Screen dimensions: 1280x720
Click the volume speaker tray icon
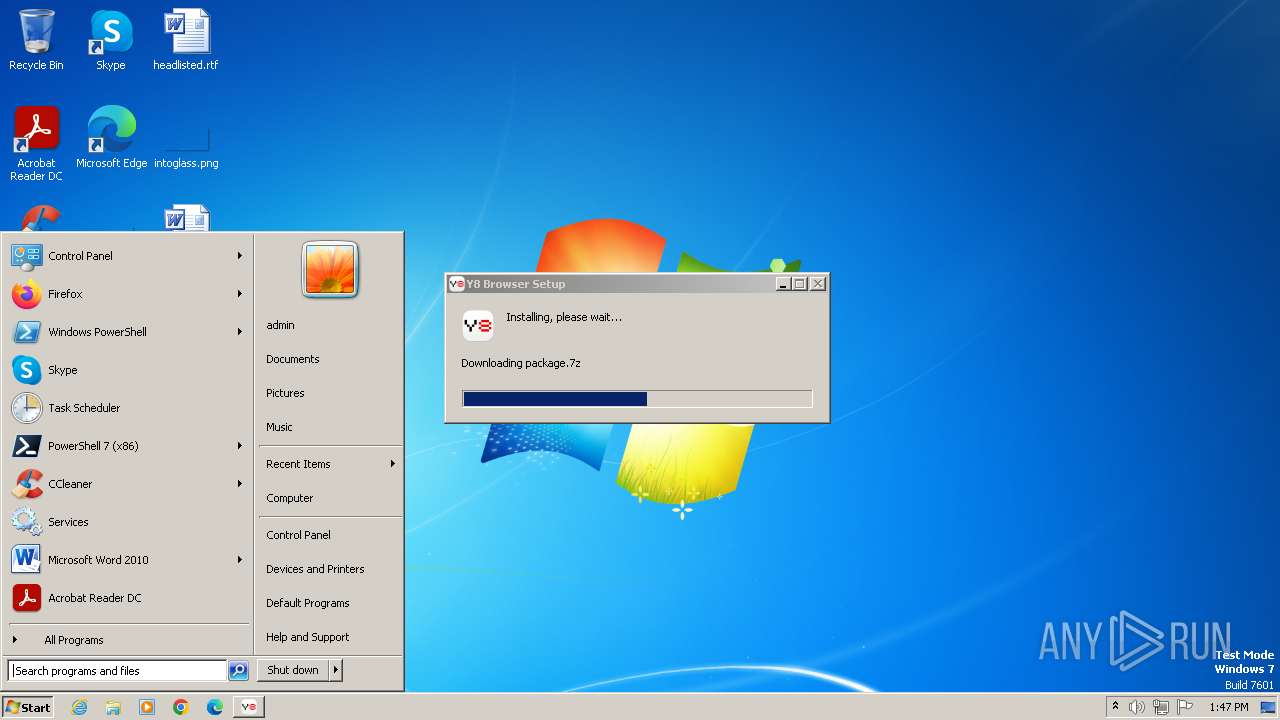(x=1137, y=707)
